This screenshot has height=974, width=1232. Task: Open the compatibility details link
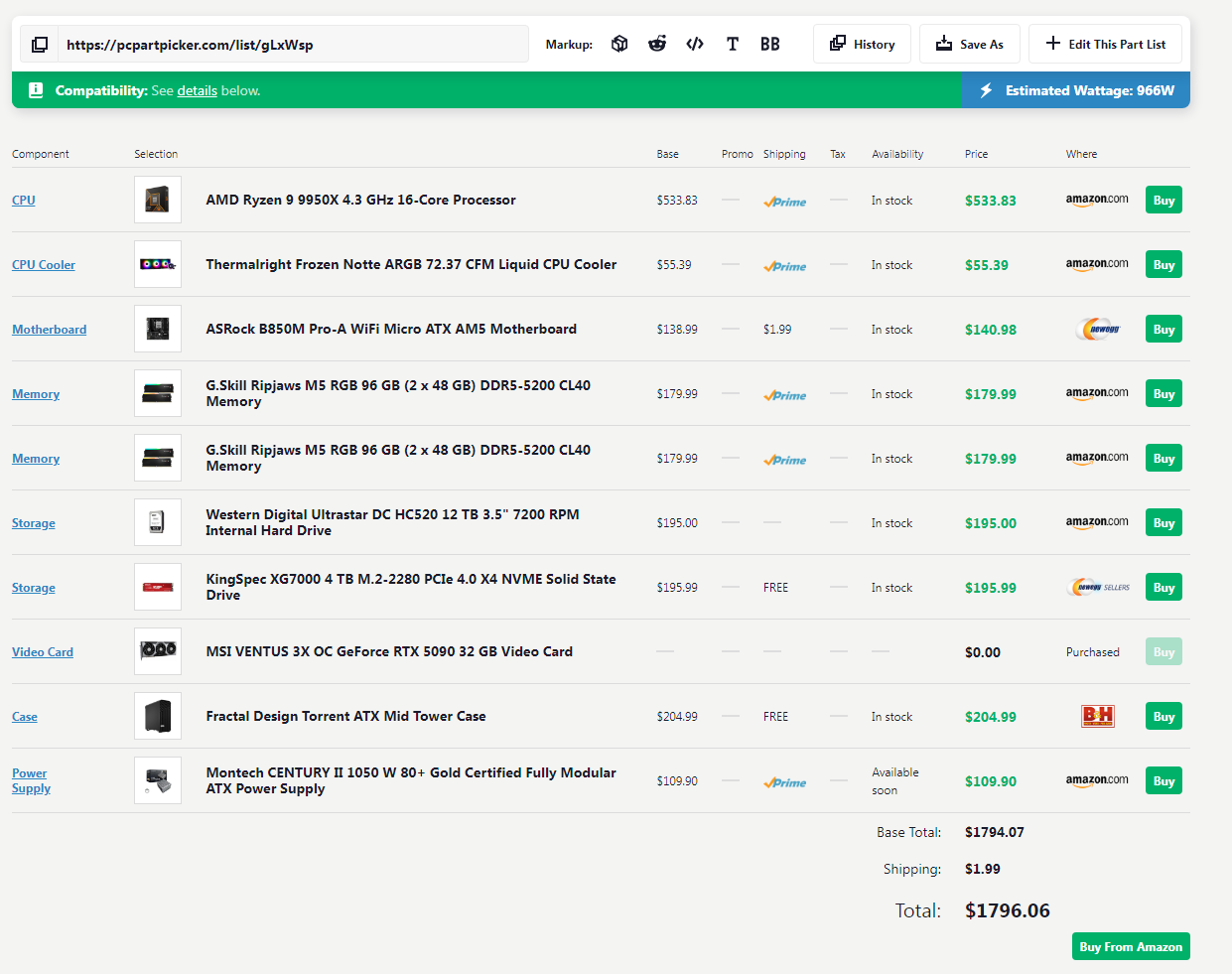click(198, 90)
